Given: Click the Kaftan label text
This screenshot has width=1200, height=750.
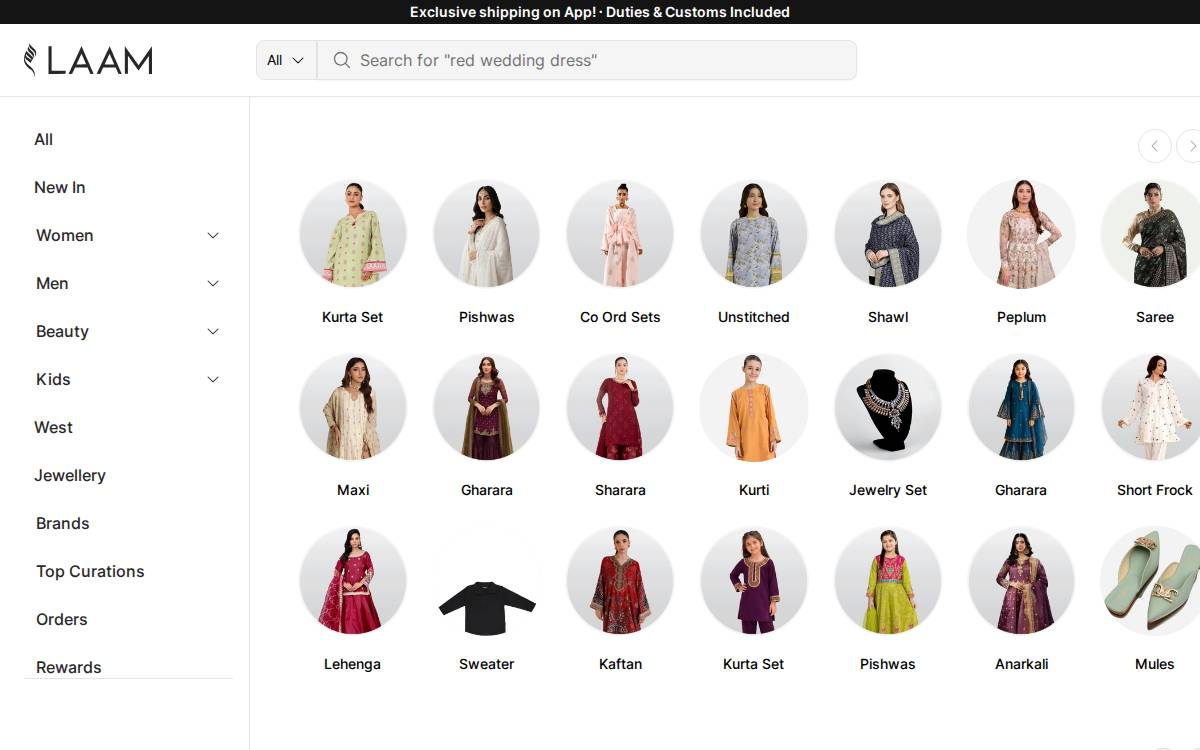Looking at the screenshot, I should click(620, 664).
